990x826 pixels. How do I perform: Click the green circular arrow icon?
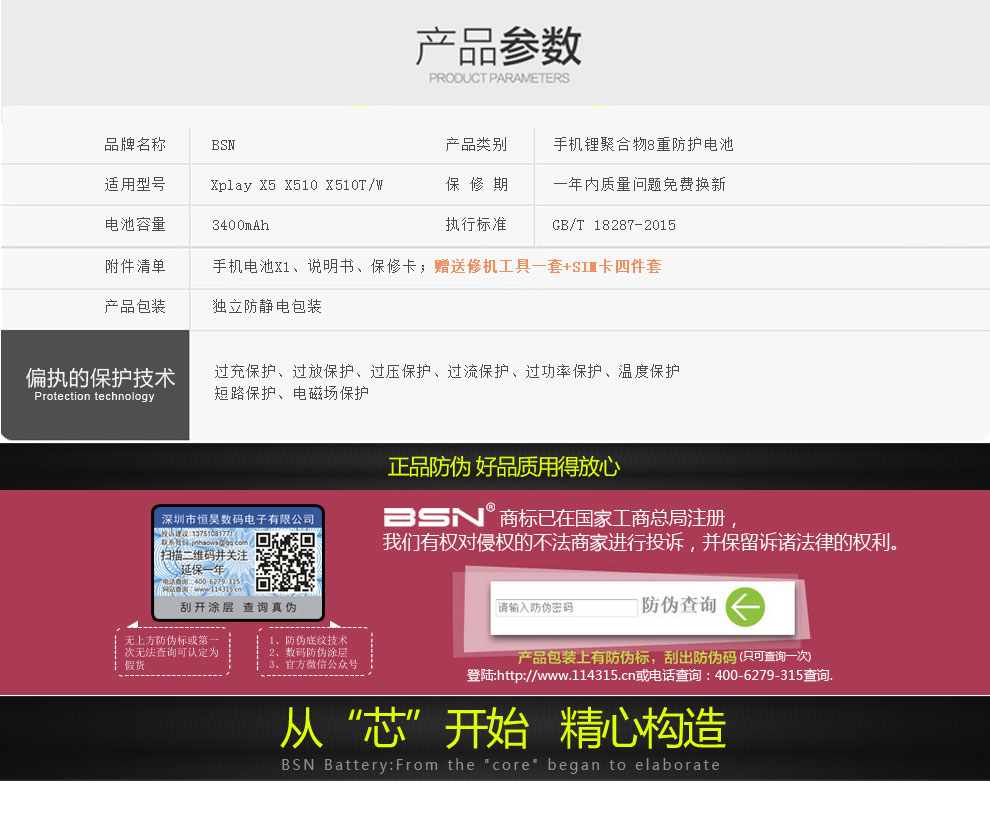[745, 607]
